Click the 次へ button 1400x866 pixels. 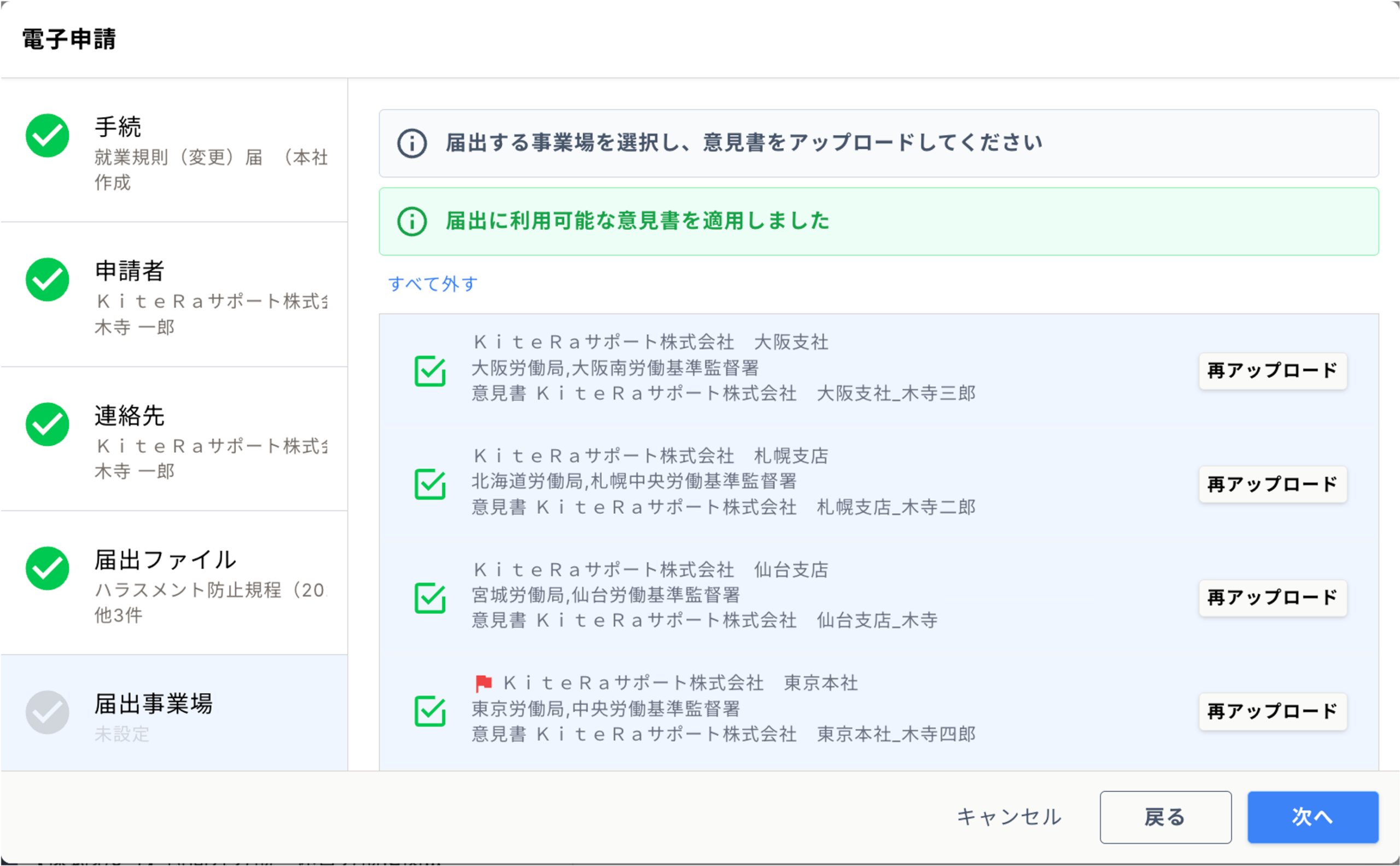coord(1312,817)
